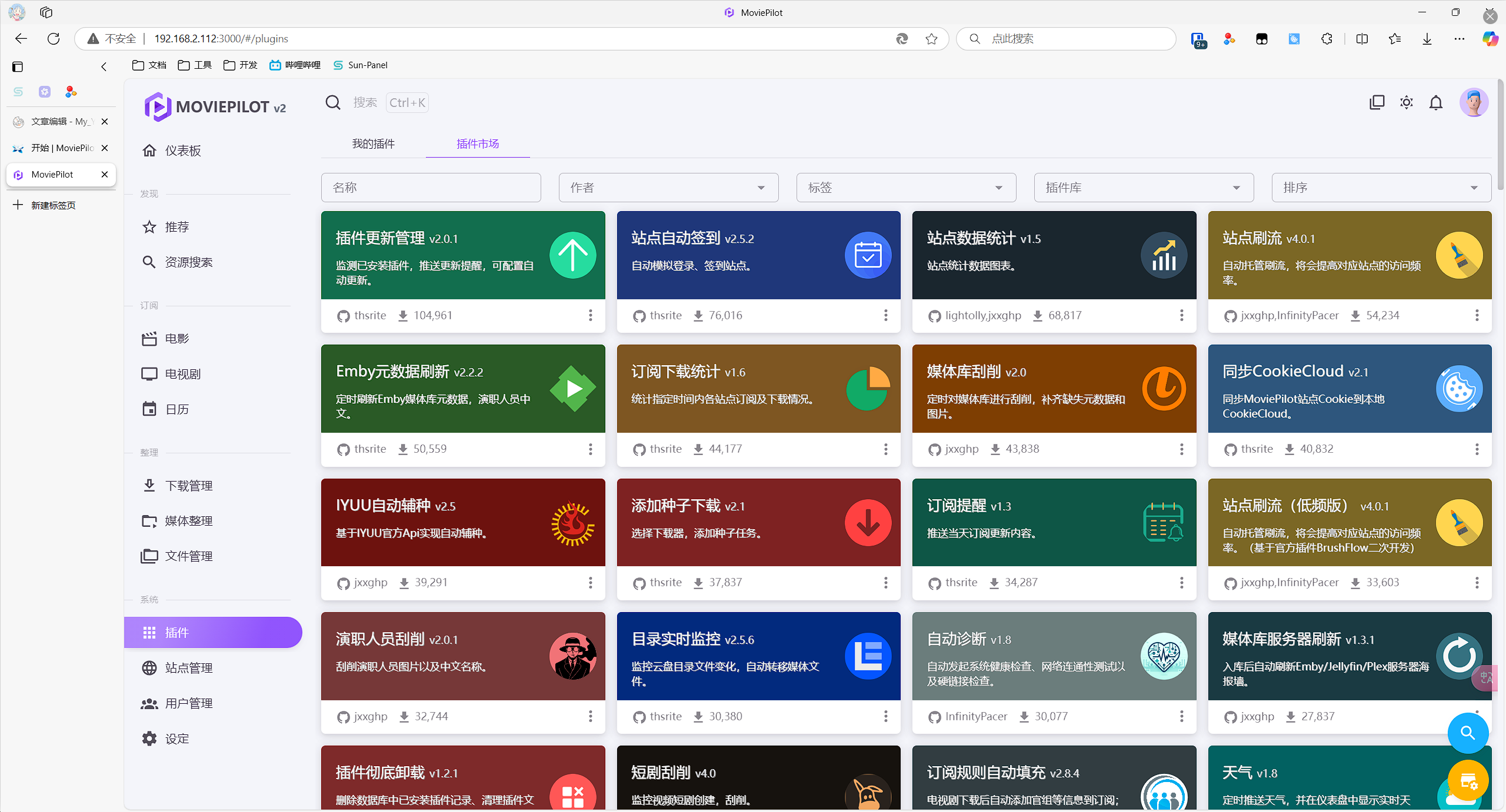Click the 站点数据统计 chart icon
Image resolution: width=1506 pixels, height=812 pixels.
[x=1164, y=255]
